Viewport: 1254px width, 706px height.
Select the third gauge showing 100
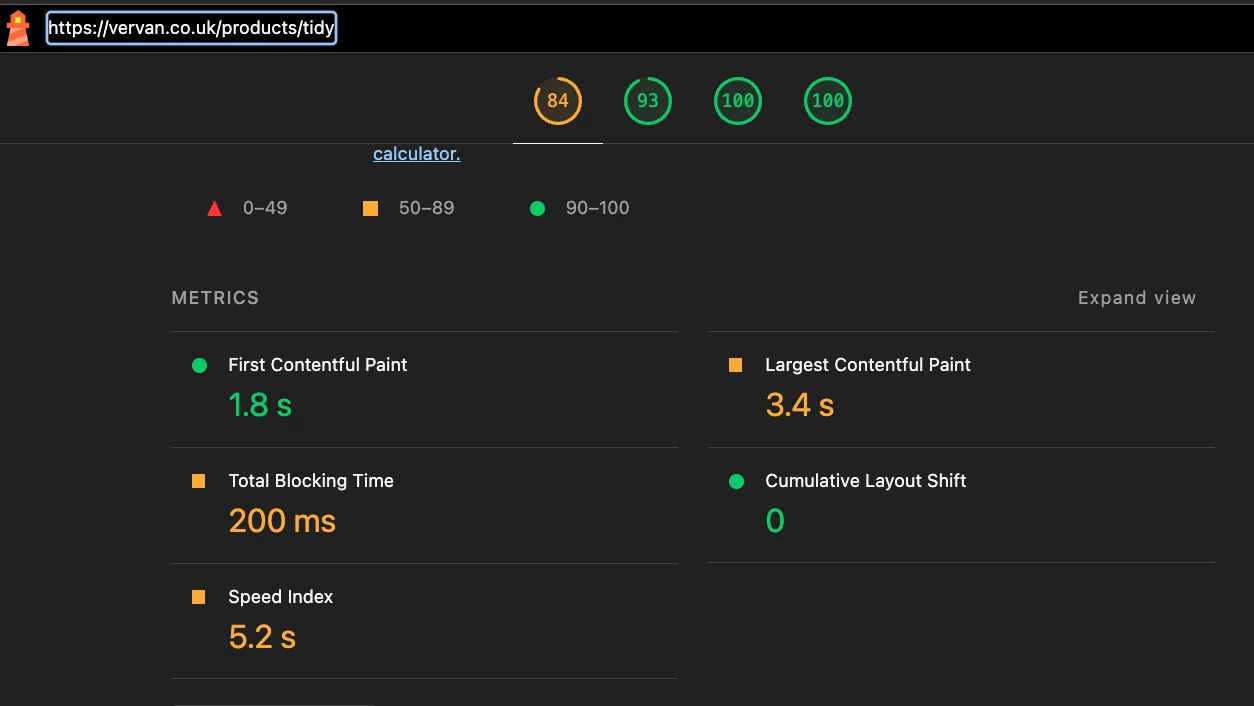tap(738, 101)
